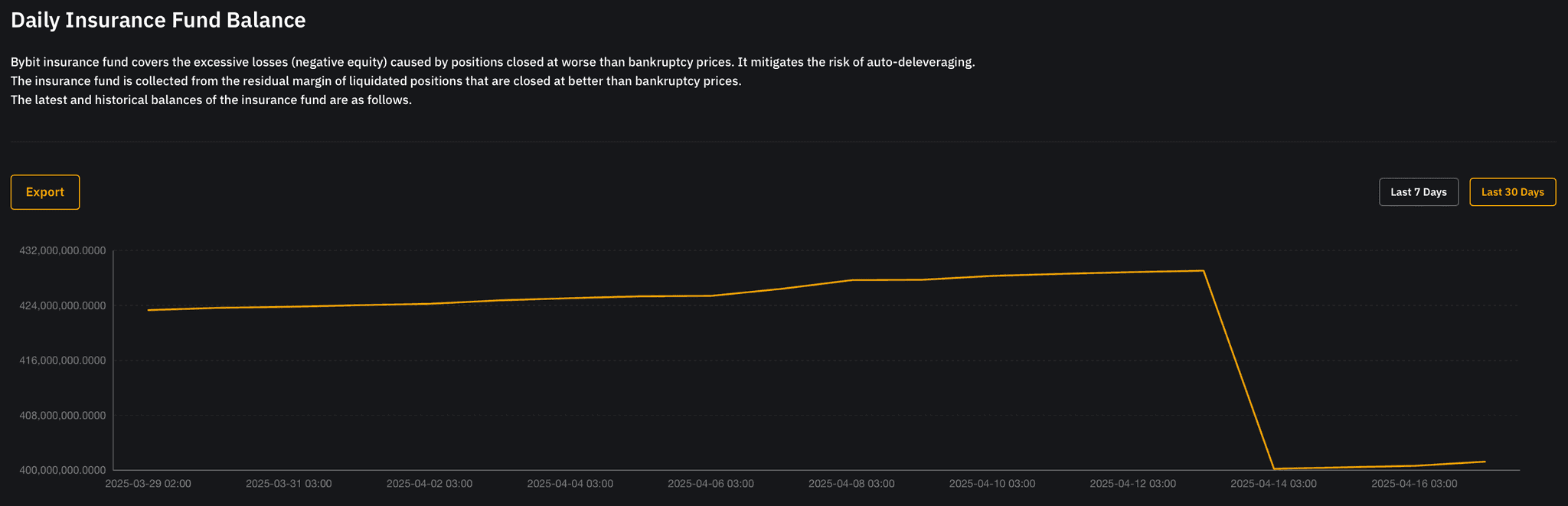This screenshot has width=1568, height=506.
Task: Click the 2025-04-14 03:00 date label
Action: pyautogui.click(x=1273, y=484)
